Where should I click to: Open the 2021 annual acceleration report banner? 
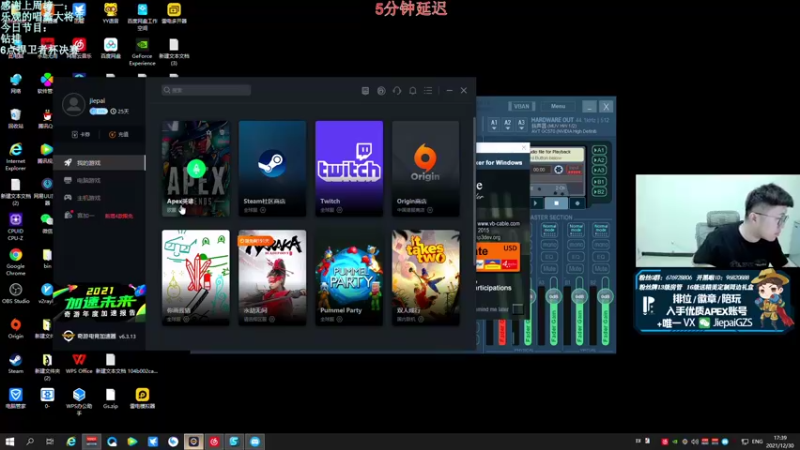pyautogui.click(x=99, y=302)
